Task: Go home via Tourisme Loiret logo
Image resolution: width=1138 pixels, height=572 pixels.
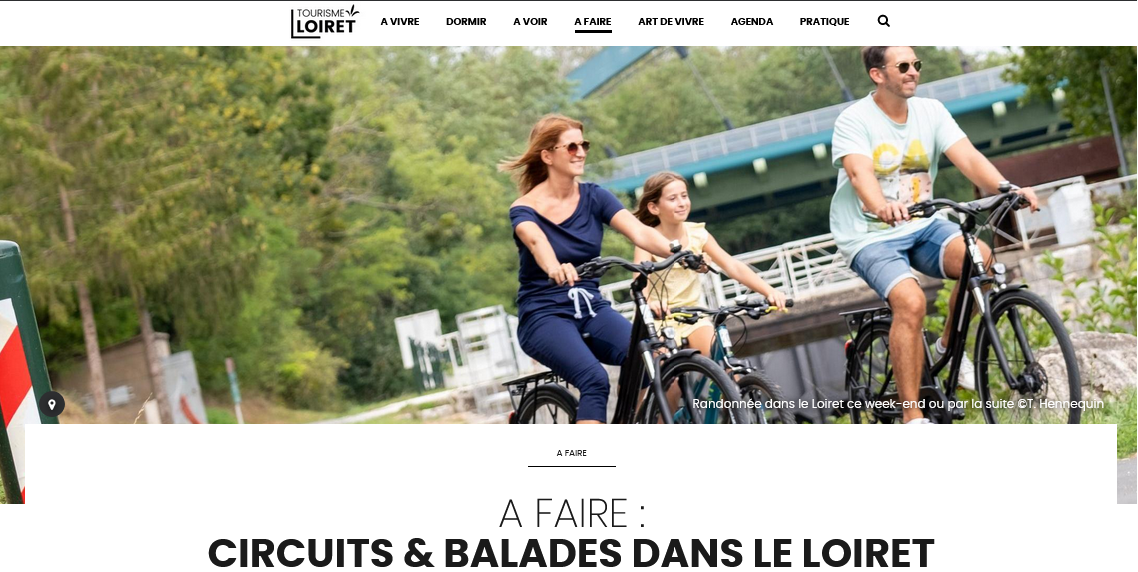Action: click(x=325, y=22)
